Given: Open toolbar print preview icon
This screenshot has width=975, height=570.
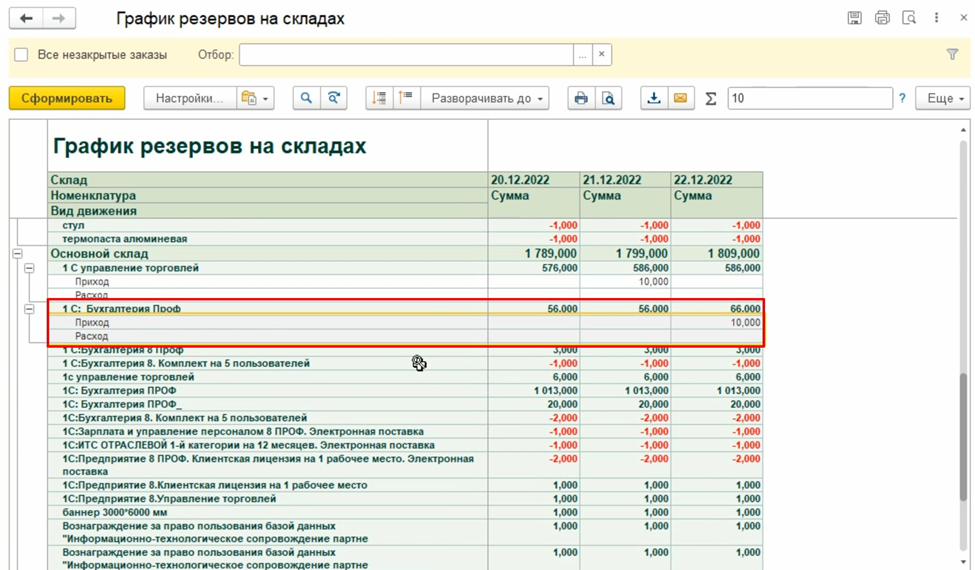Looking at the screenshot, I should pyautogui.click(x=609, y=98).
